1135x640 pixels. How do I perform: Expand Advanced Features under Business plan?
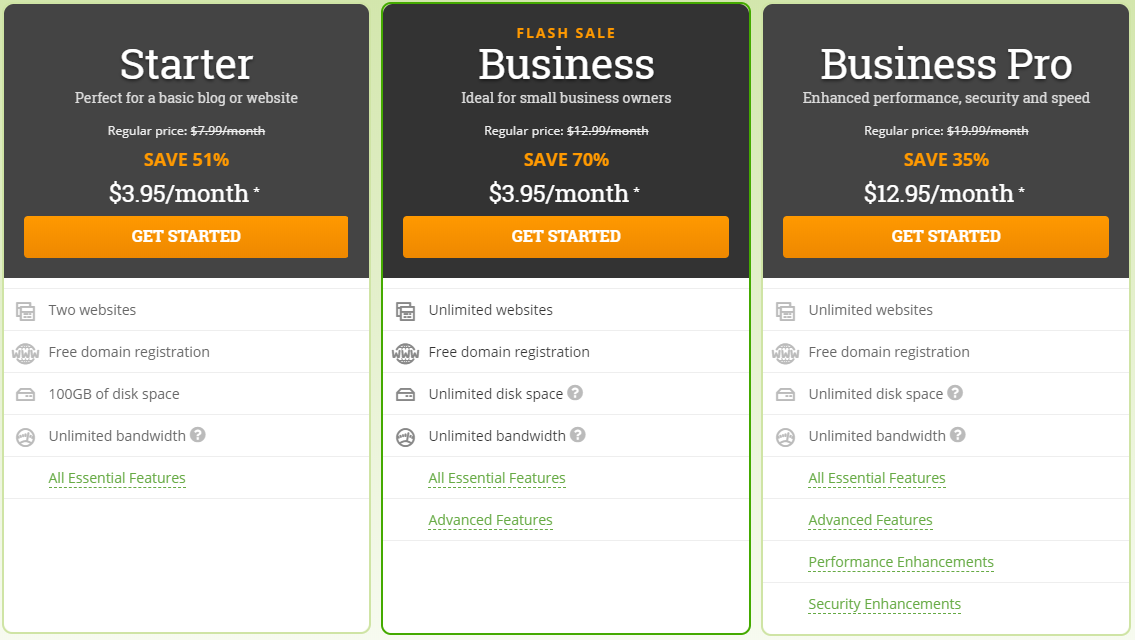click(490, 520)
